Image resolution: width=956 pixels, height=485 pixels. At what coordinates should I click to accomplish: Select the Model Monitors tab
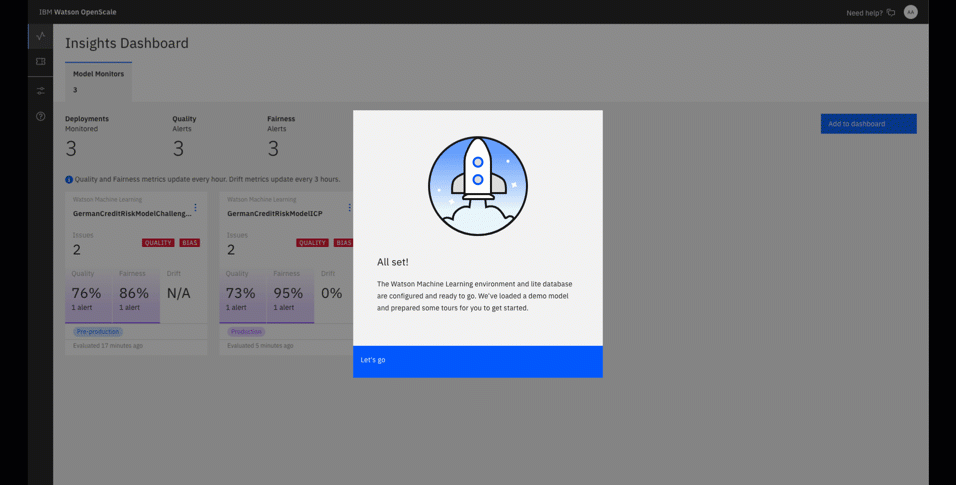click(98, 81)
